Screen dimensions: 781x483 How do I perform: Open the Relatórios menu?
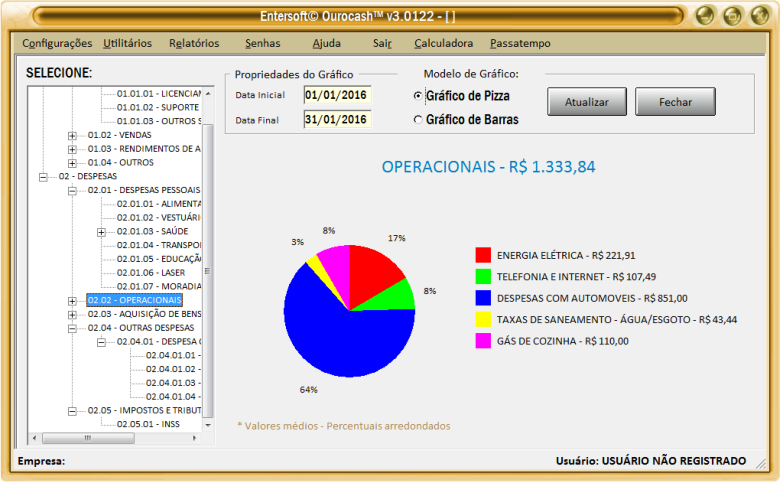pyautogui.click(x=194, y=43)
